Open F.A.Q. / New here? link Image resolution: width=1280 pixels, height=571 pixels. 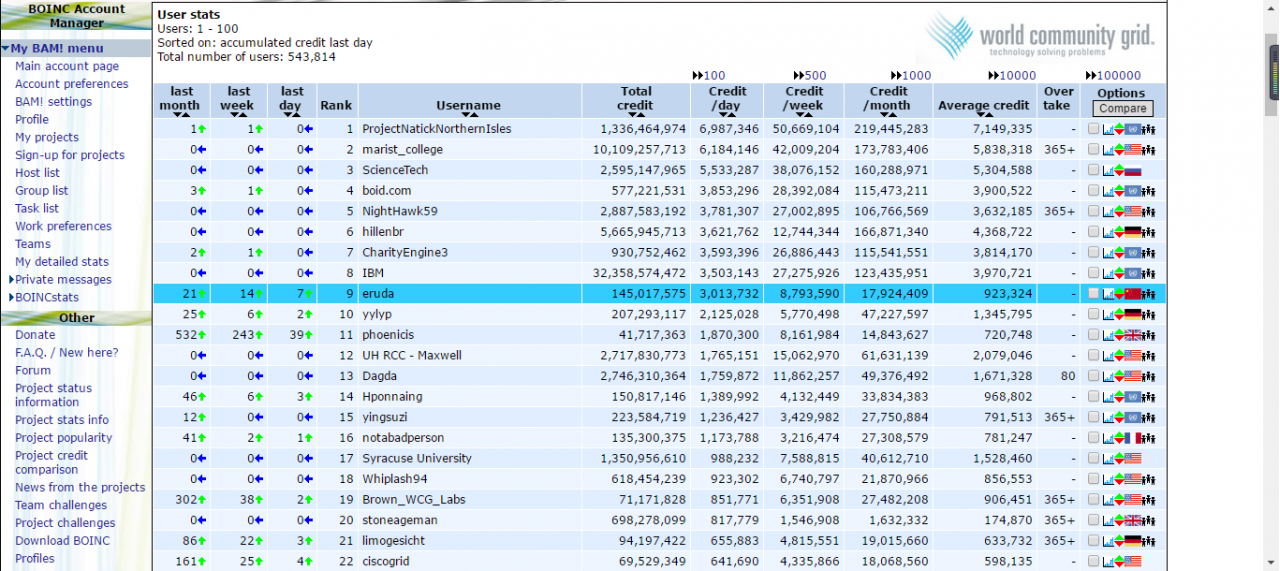[67, 352]
